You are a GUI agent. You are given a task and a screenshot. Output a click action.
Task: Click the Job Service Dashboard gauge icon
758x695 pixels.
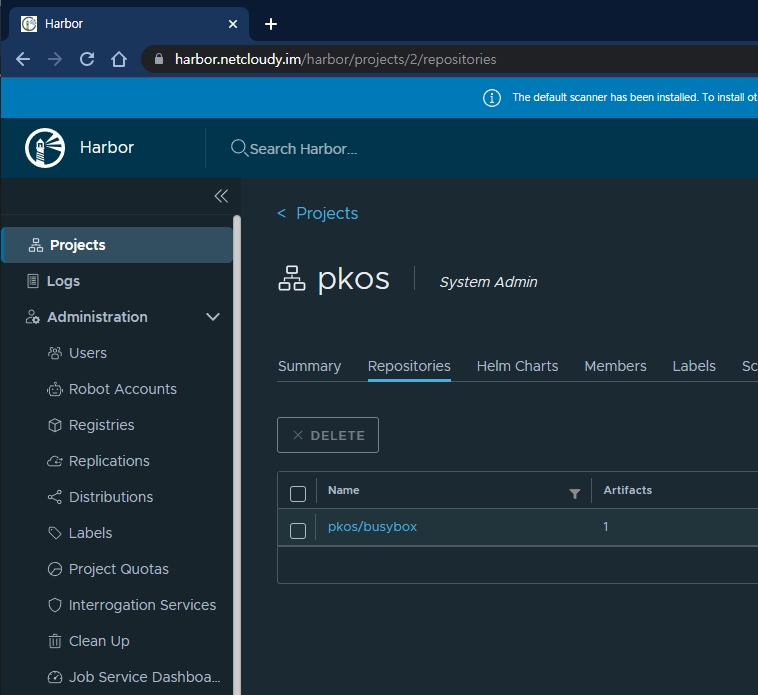(55, 677)
